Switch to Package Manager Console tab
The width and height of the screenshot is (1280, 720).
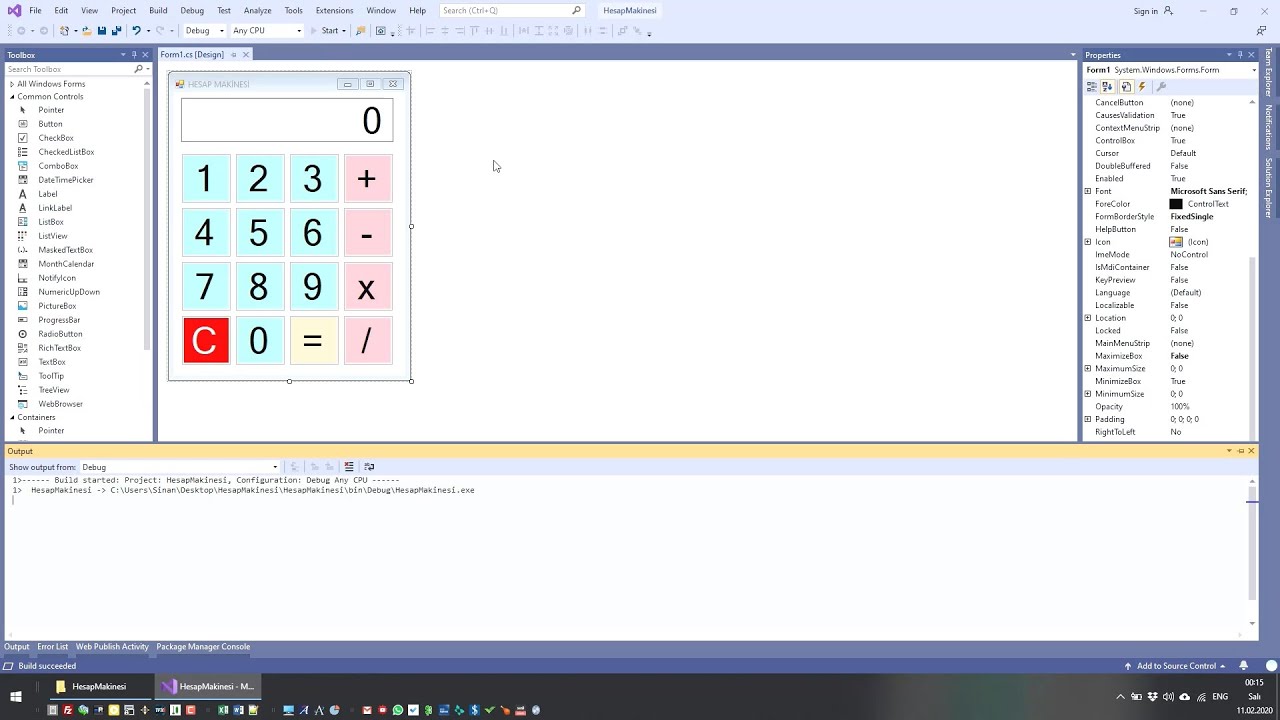pos(203,647)
